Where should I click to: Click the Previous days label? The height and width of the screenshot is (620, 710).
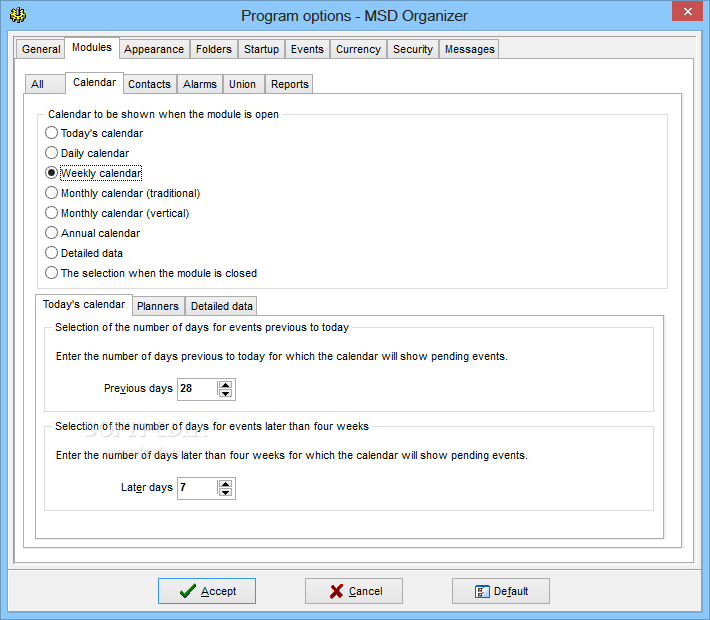(138, 389)
